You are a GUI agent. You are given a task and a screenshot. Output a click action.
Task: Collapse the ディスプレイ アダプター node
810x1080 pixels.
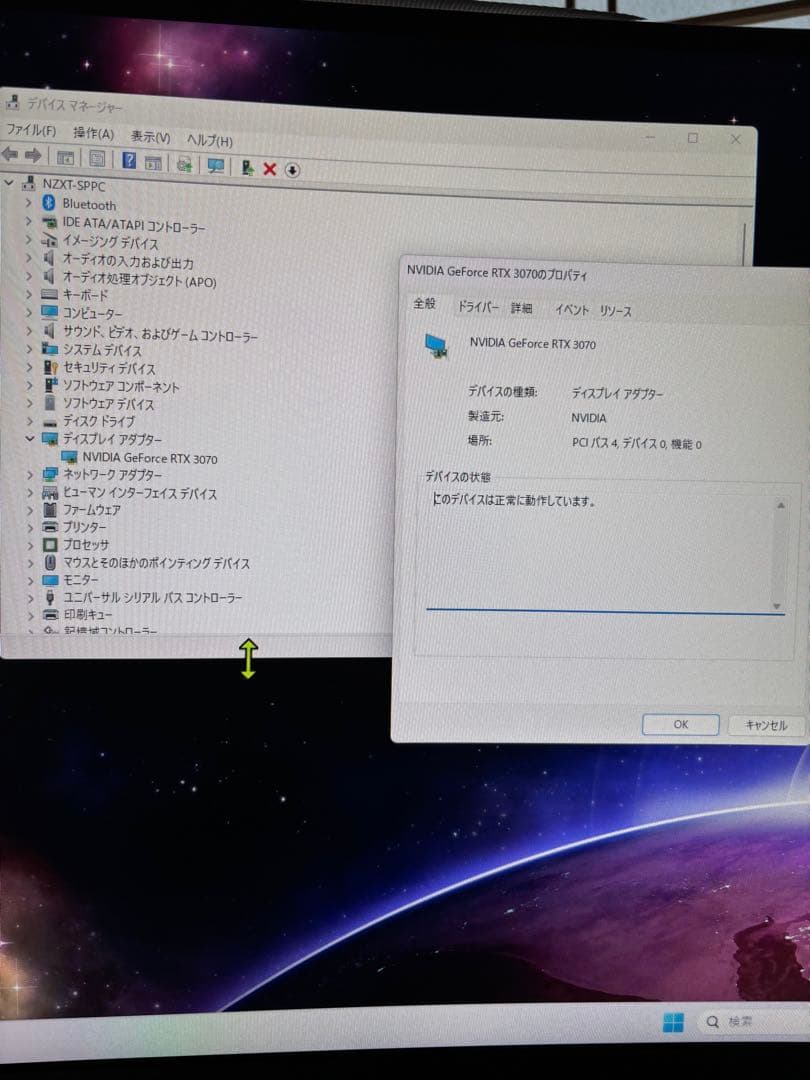point(30,438)
